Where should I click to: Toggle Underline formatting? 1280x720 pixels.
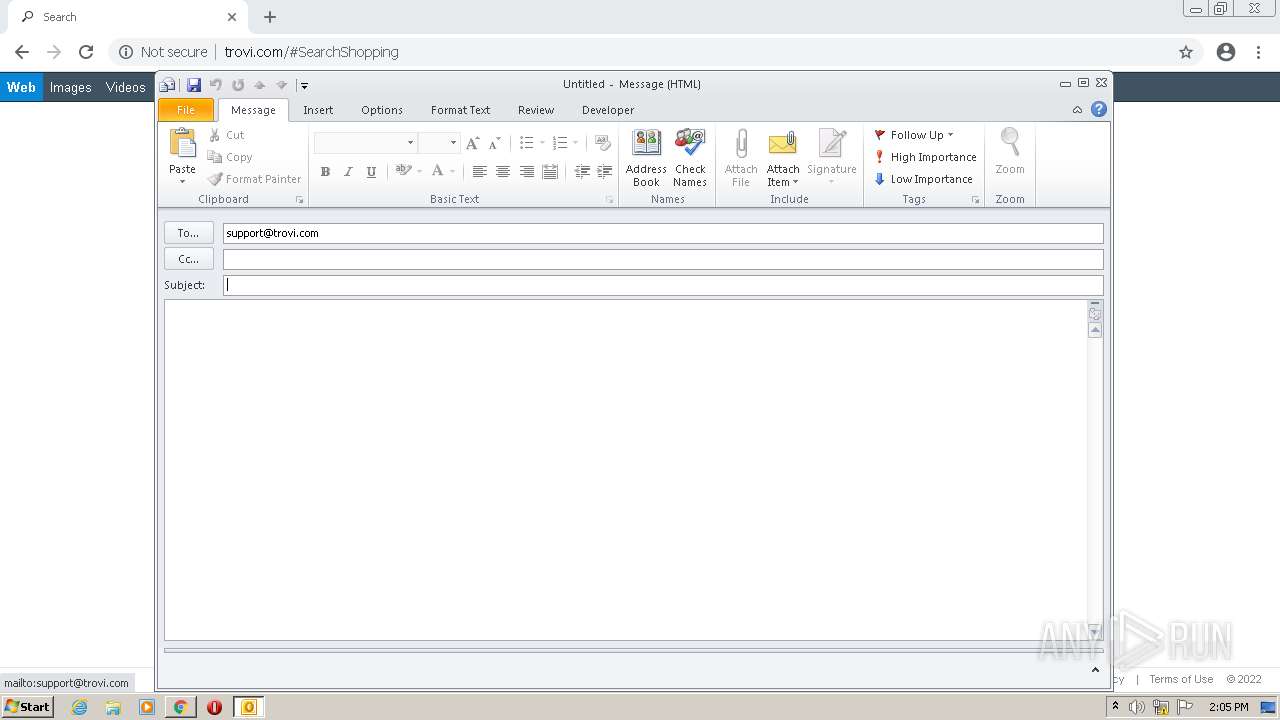coord(371,172)
